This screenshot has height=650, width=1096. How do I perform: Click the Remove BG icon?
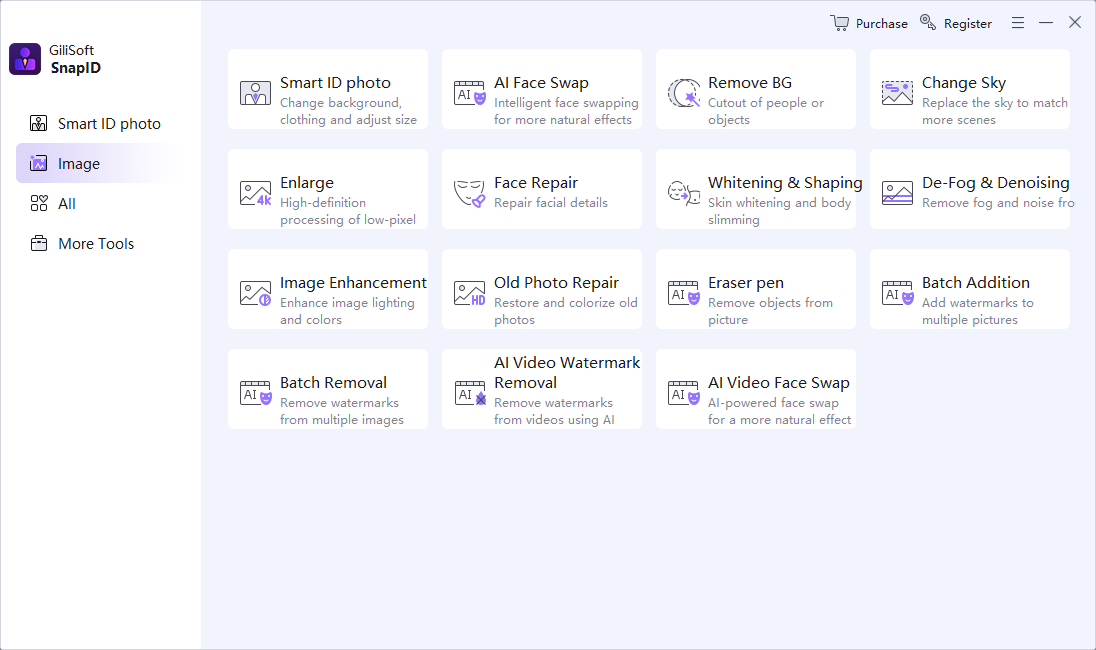(684, 93)
